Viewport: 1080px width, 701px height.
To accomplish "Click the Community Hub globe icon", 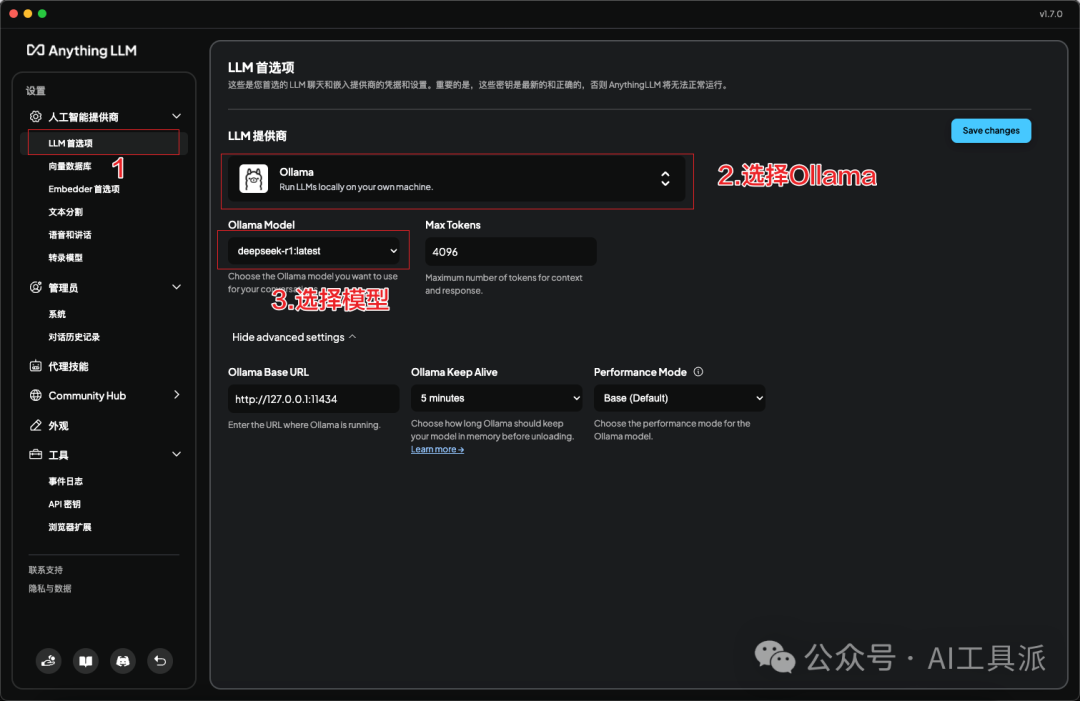I will click(x=36, y=395).
